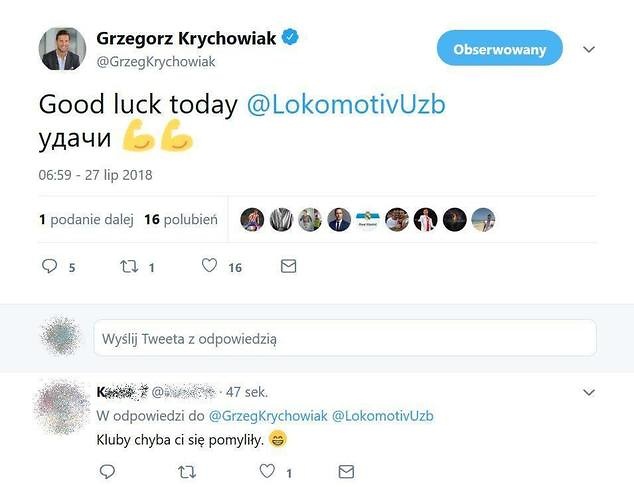634x487 pixels.
Task: Retweet Krychowiak's Good luck tweet
Action: click(x=129, y=266)
